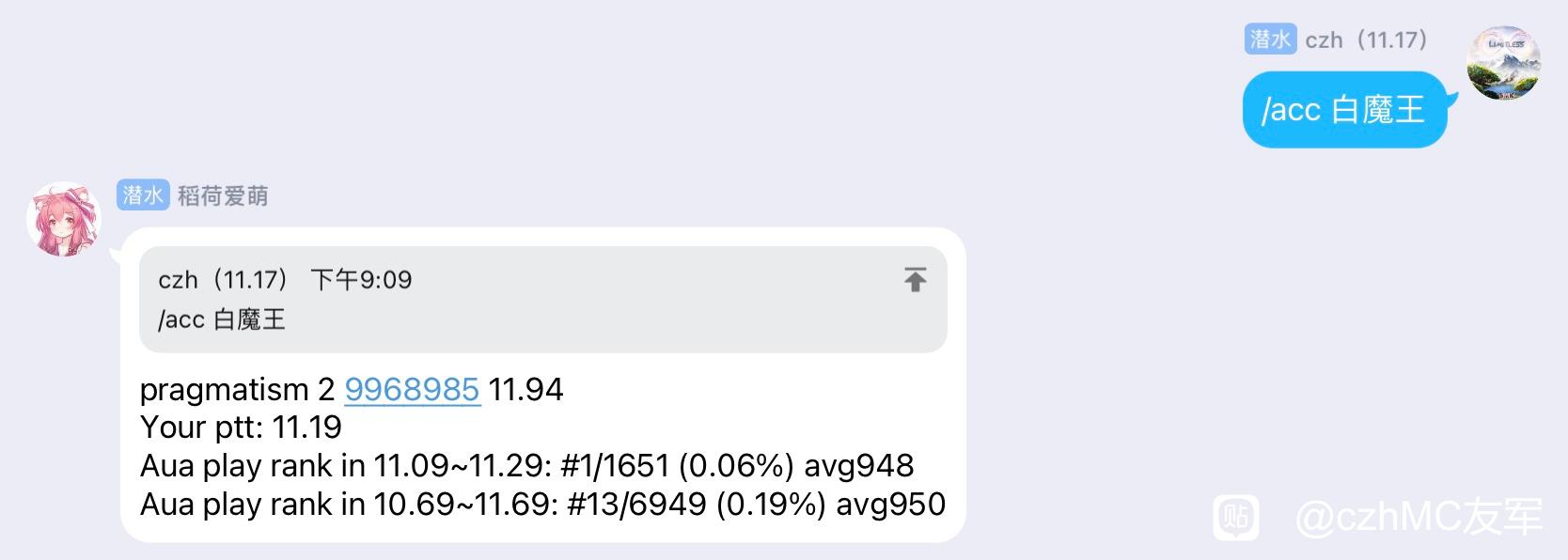Screen dimensions: 1568x560
Task: Open czh's mountain landscape avatar
Action: point(1504,63)
